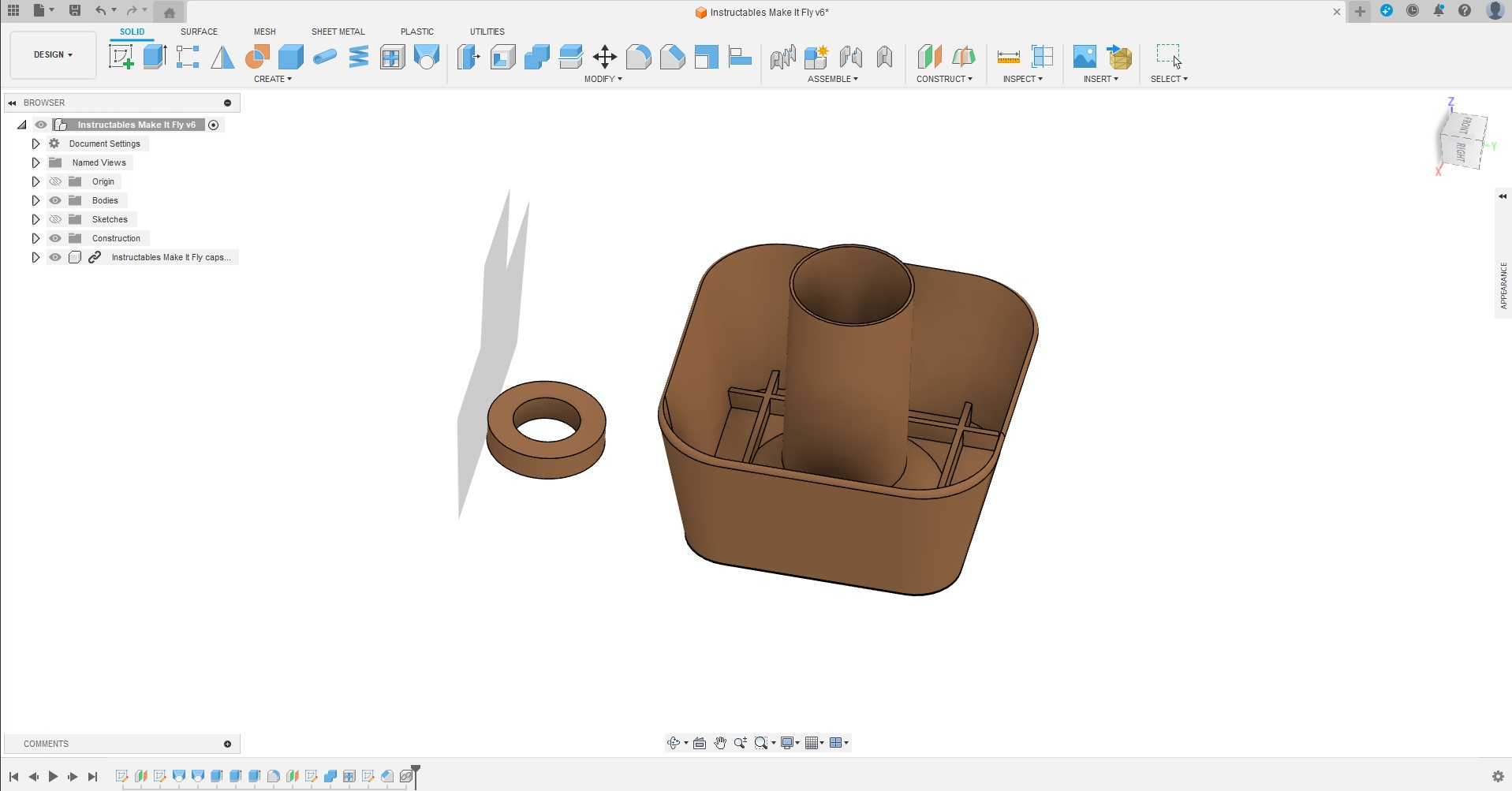Click the Look At camera icon

pyautogui.click(x=700, y=743)
